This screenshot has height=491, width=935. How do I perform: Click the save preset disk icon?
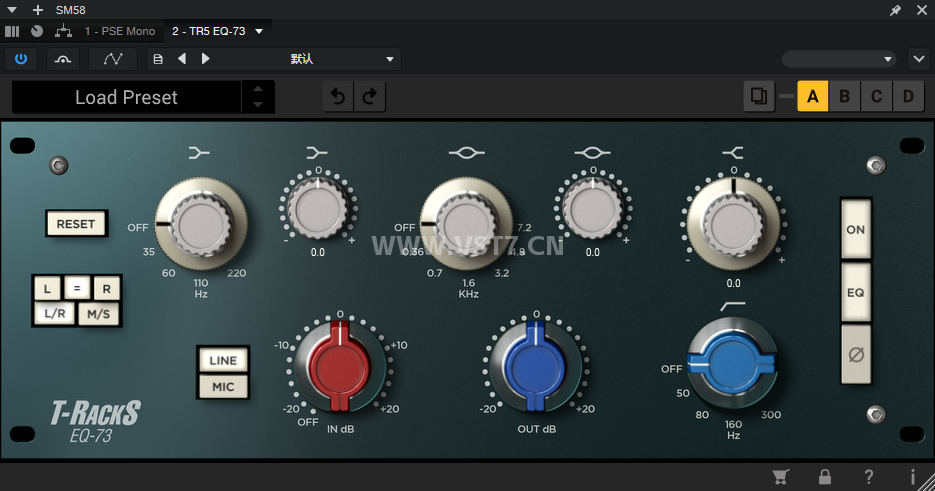pos(158,59)
